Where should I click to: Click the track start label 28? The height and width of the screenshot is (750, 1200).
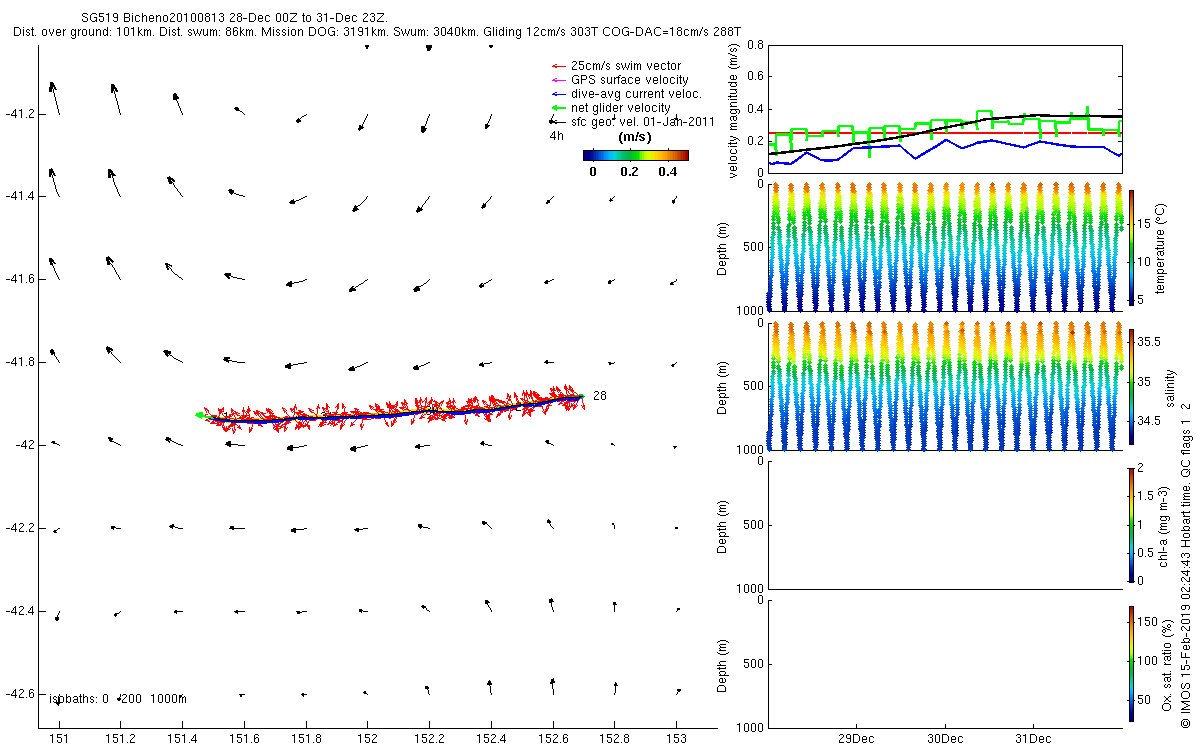point(600,396)
